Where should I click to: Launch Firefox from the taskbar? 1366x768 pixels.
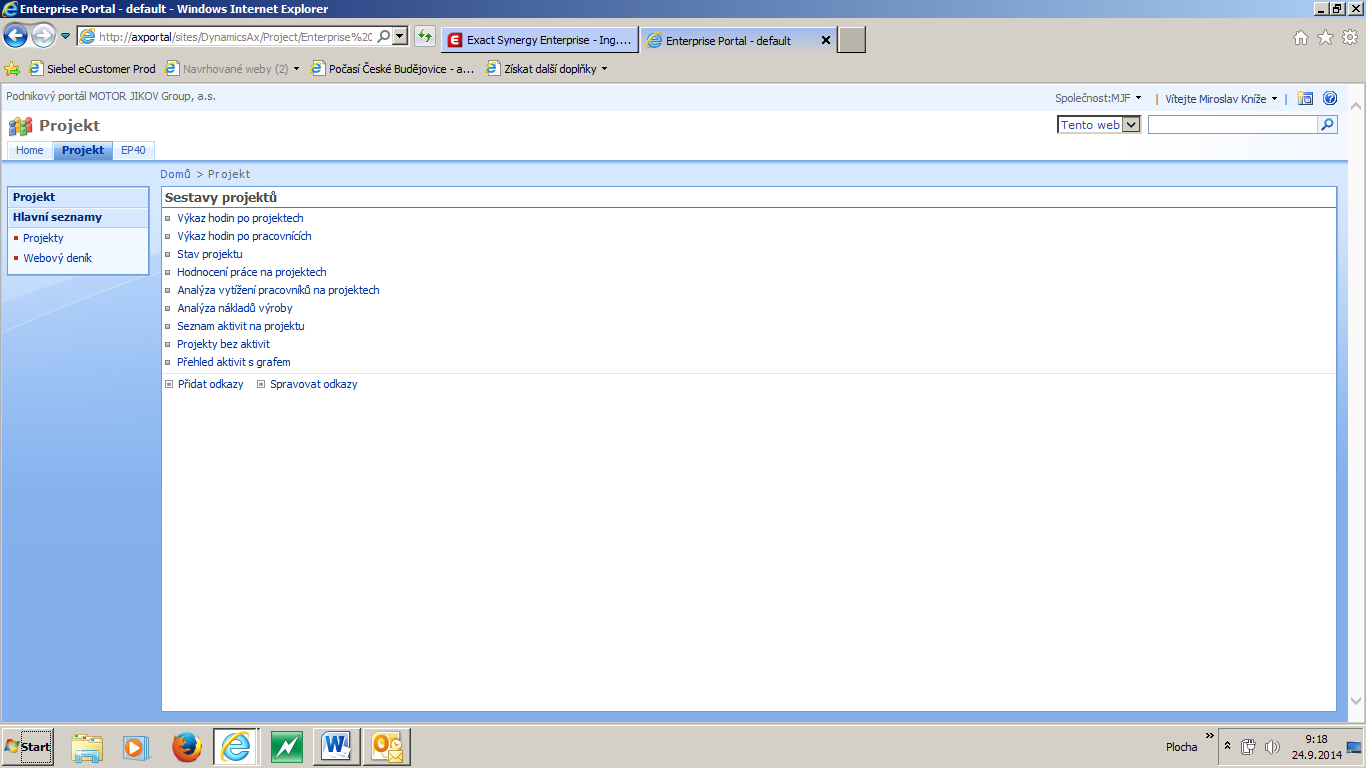coord(186,747)
